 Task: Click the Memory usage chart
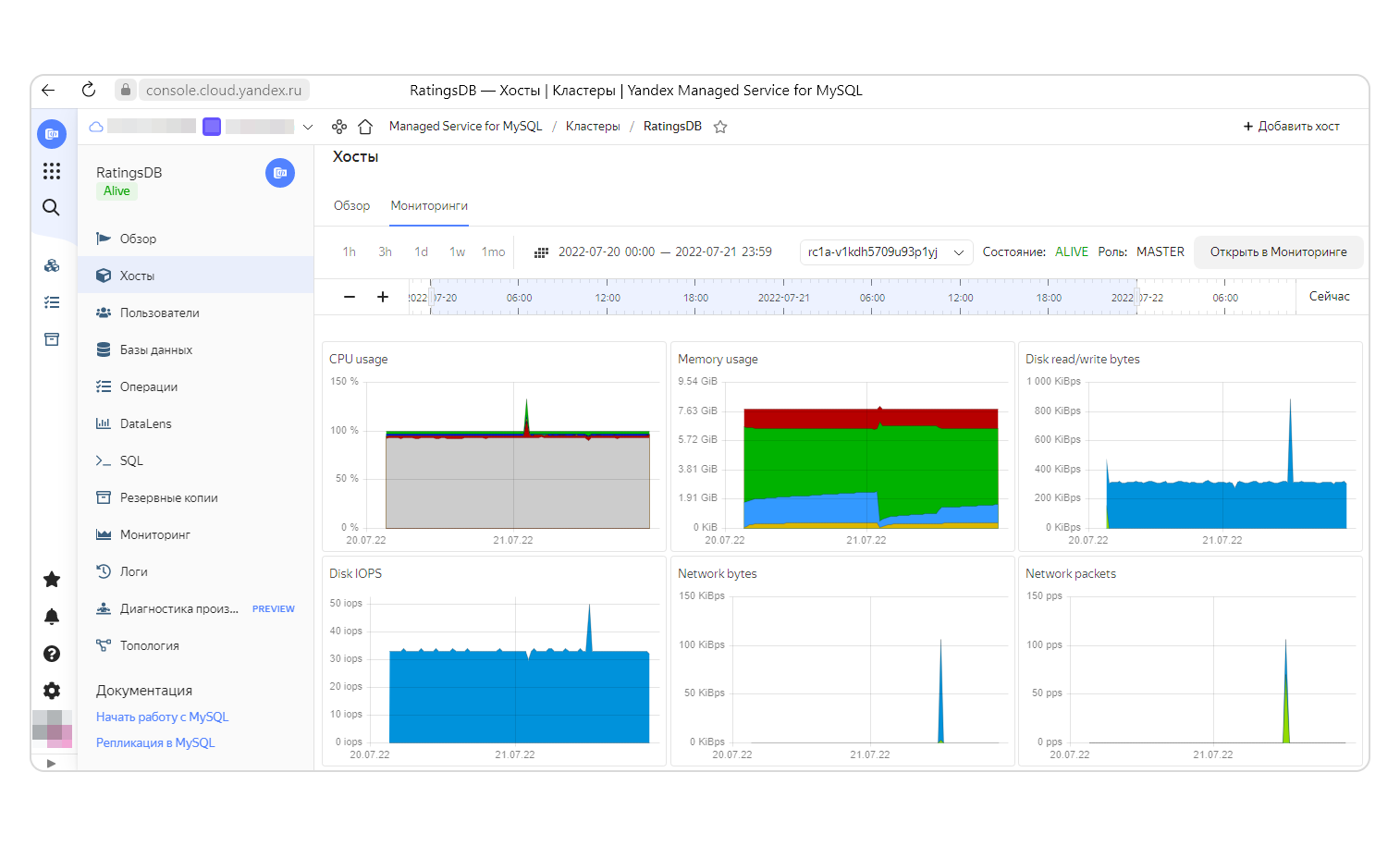842,447
